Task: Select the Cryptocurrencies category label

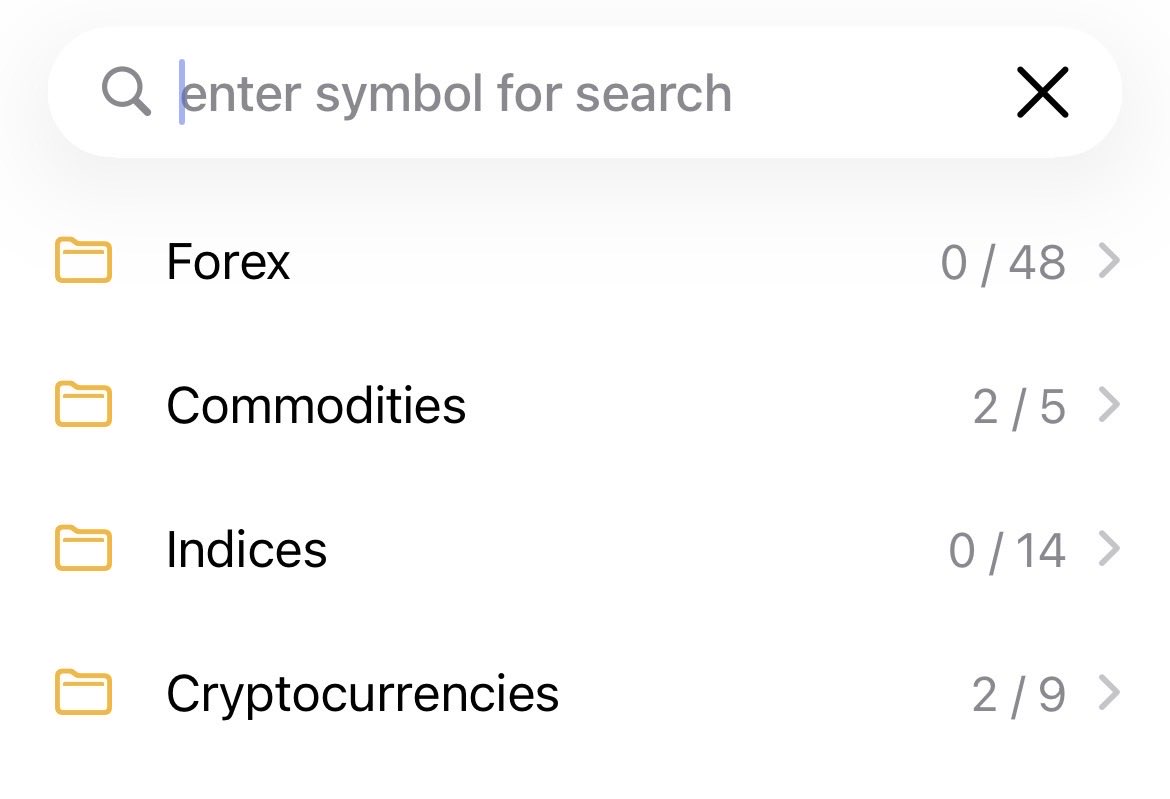Action: click(x=362, y=693)
